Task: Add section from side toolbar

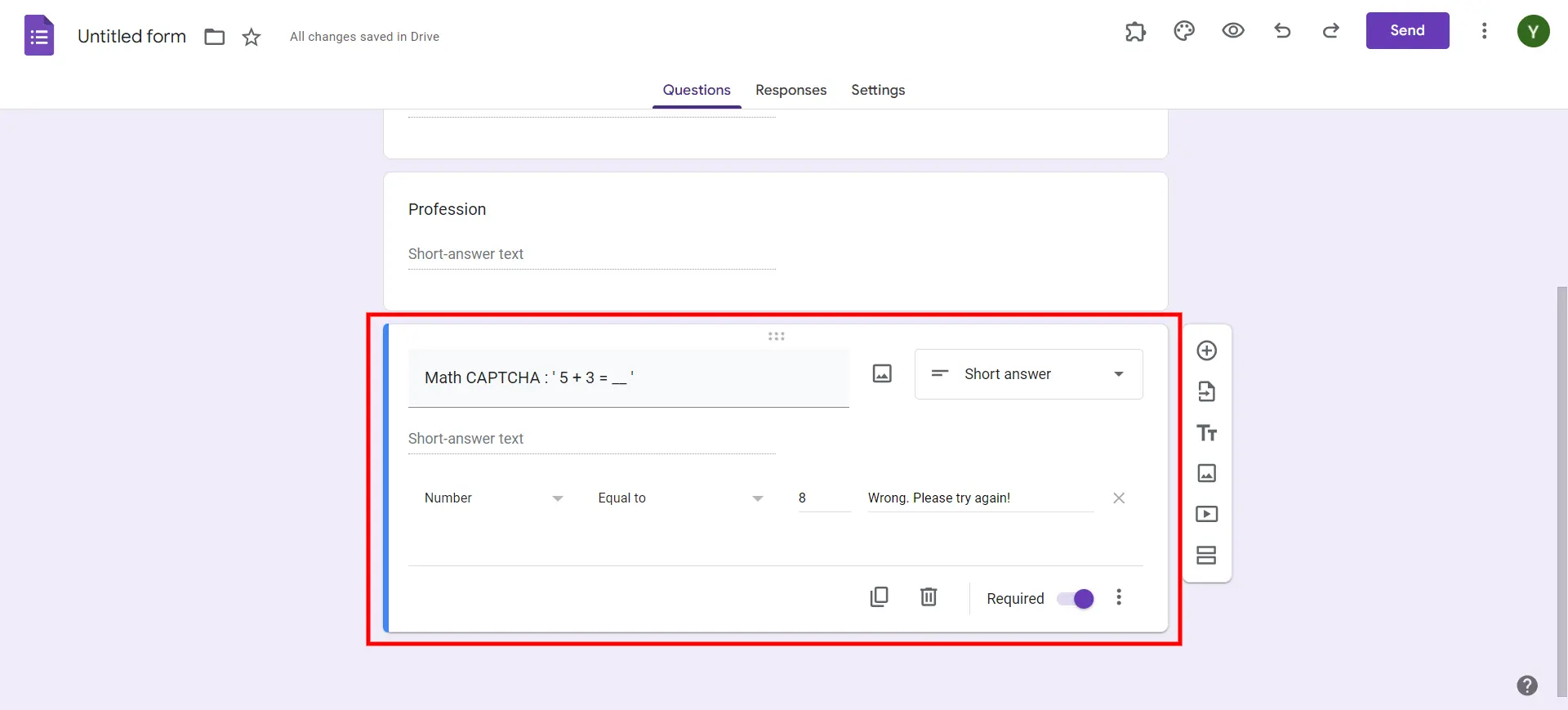Action: click(x=1207, y=556)
